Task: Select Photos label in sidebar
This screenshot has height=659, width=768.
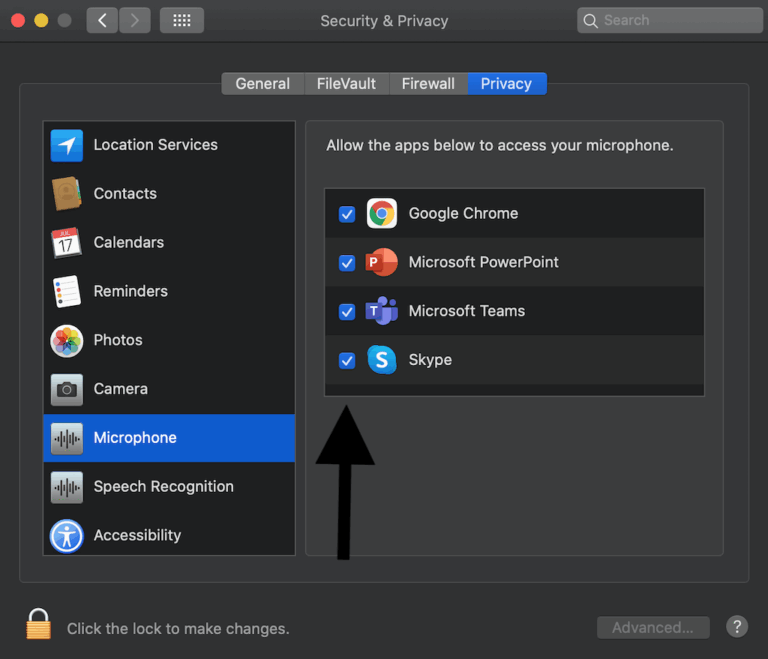Action: pos(118,340)
